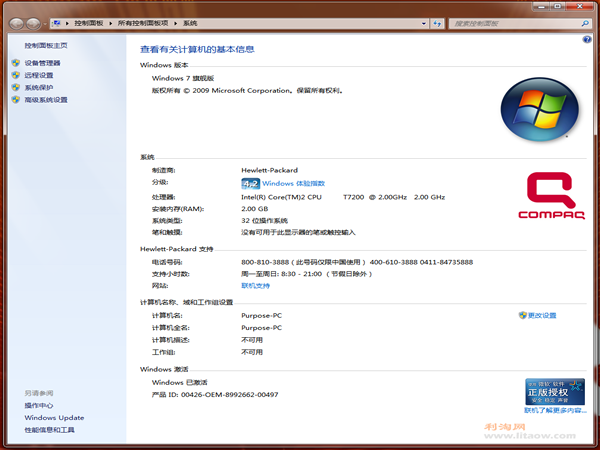
Task: Open Help with the question mark icon
Action: pos(587,39)
